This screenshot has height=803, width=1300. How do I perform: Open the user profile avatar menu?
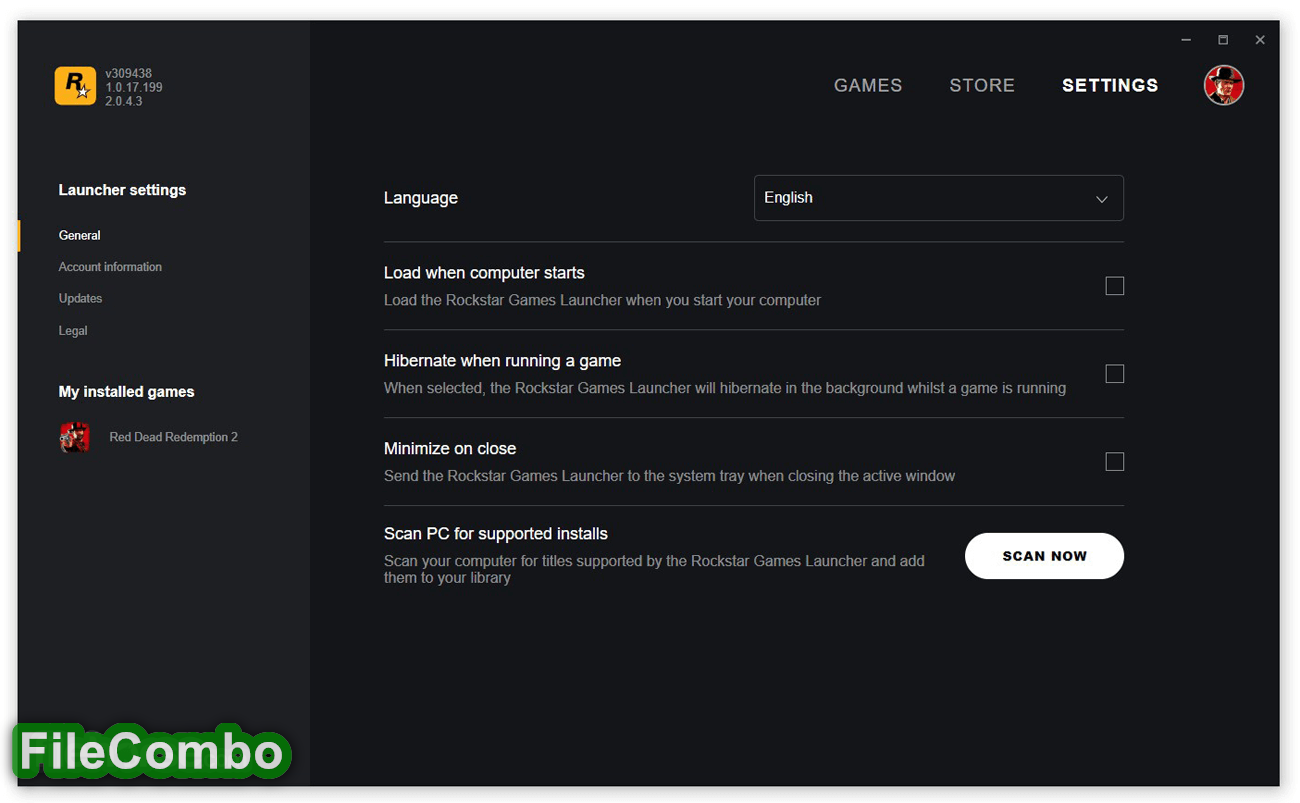point(1224,85)
